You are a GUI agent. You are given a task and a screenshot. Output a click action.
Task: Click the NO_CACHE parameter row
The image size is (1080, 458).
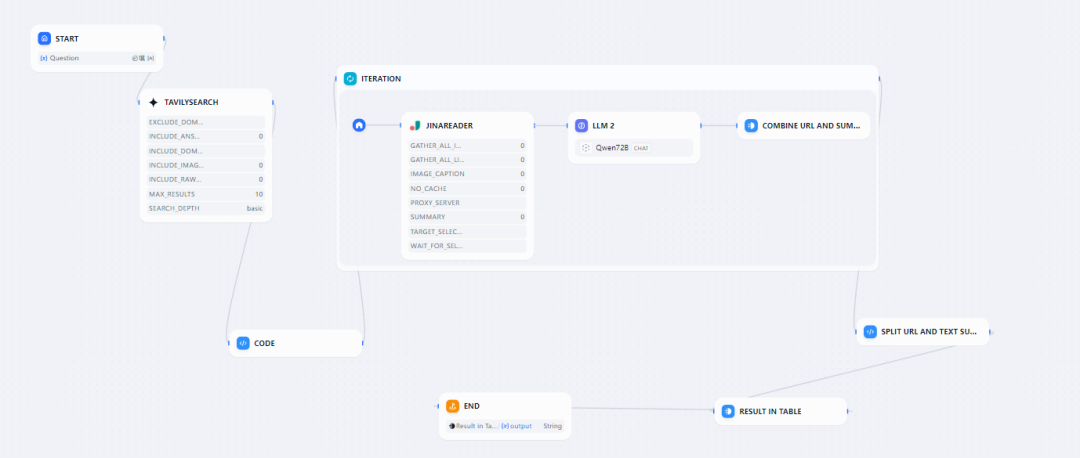[x=468, y=188]
